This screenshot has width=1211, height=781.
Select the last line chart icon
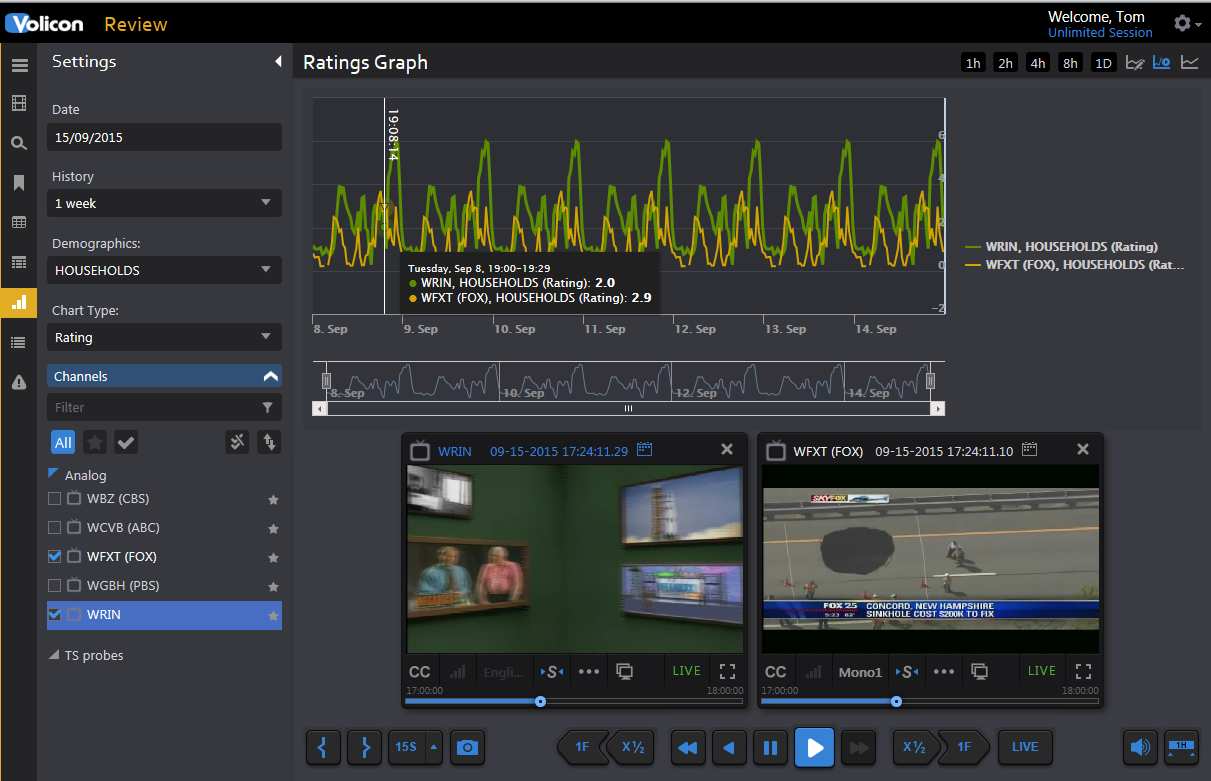pyautogui.click(x=1189, y=62)
